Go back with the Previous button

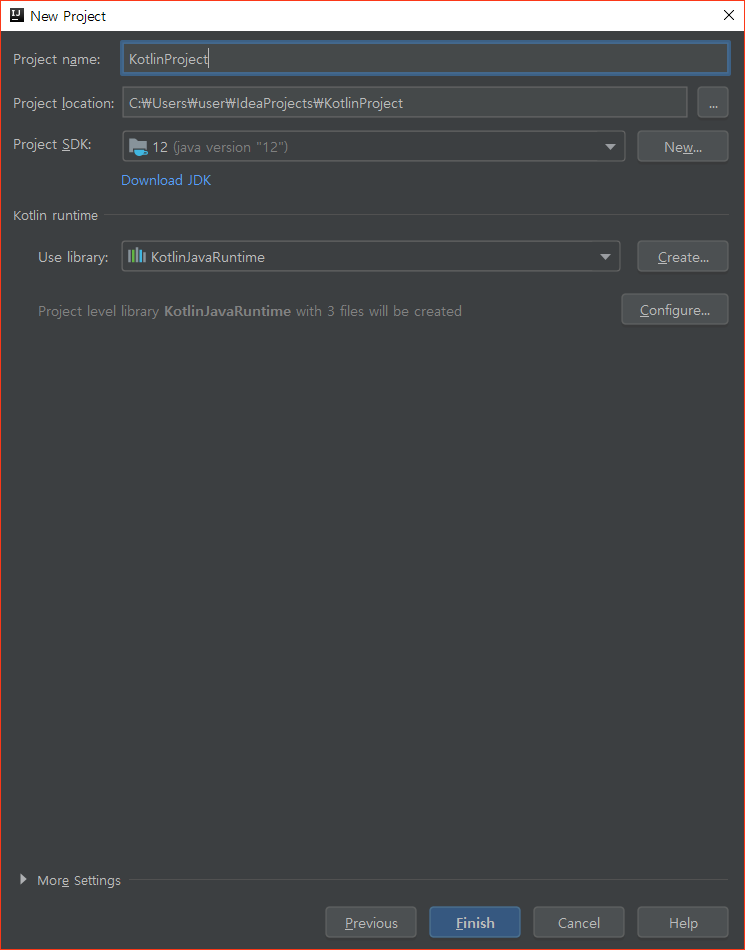pyautogui.click(x=371, y=923)
